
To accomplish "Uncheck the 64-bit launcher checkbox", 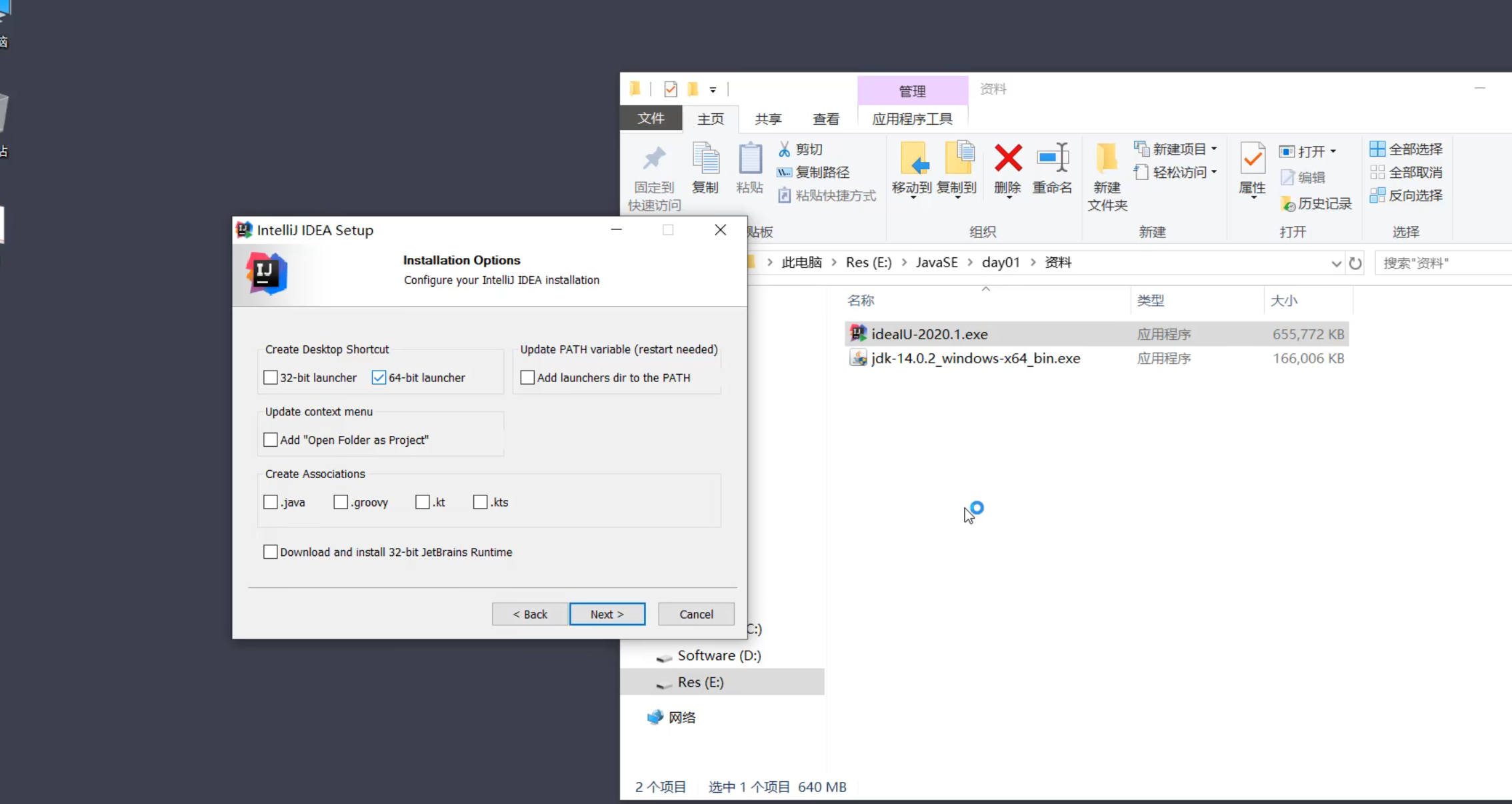I will coord(379,378).
